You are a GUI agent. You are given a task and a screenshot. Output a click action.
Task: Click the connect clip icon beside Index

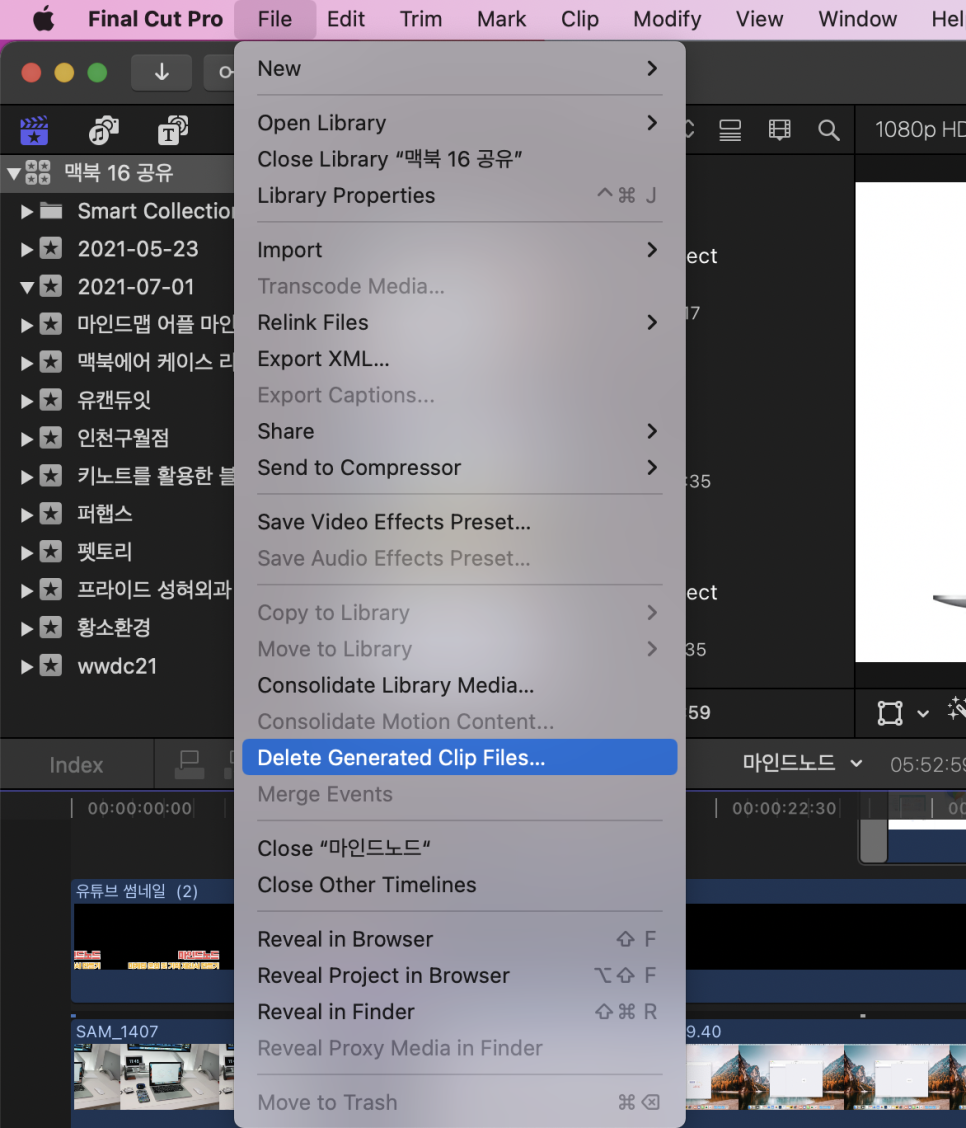pyautogui.click(x=190, y=764)
